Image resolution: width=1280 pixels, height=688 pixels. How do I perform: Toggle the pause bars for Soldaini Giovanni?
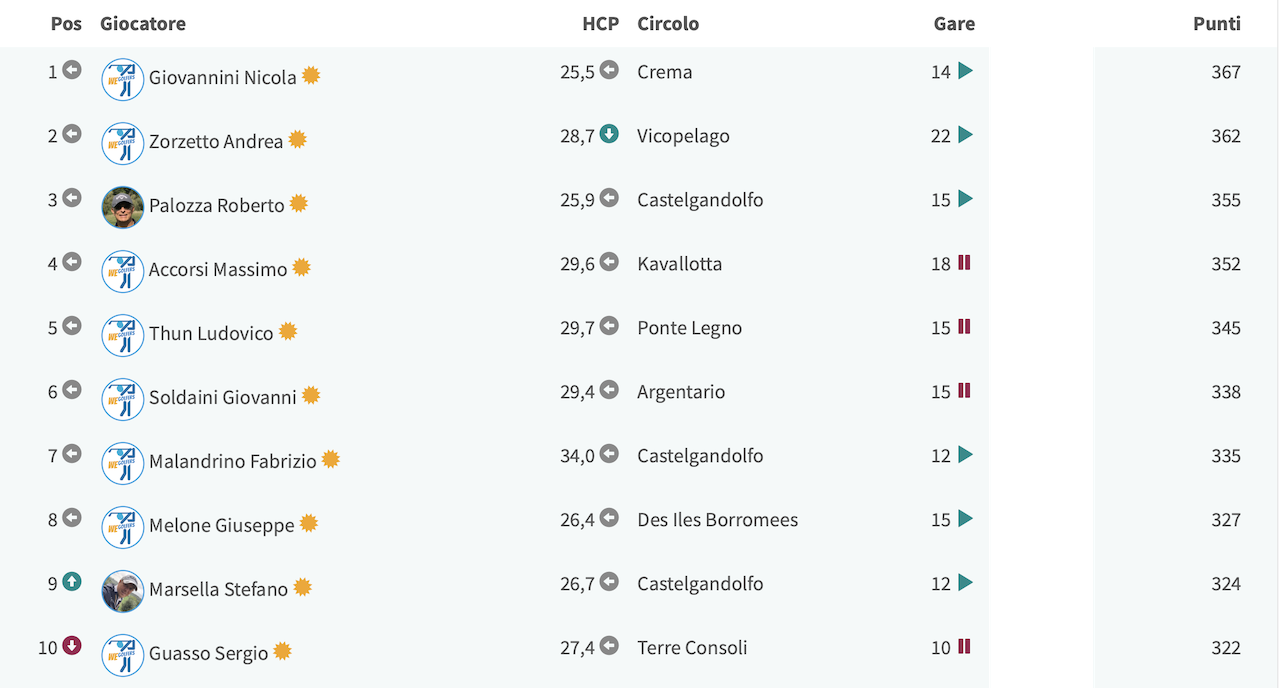tap(964, 390)
